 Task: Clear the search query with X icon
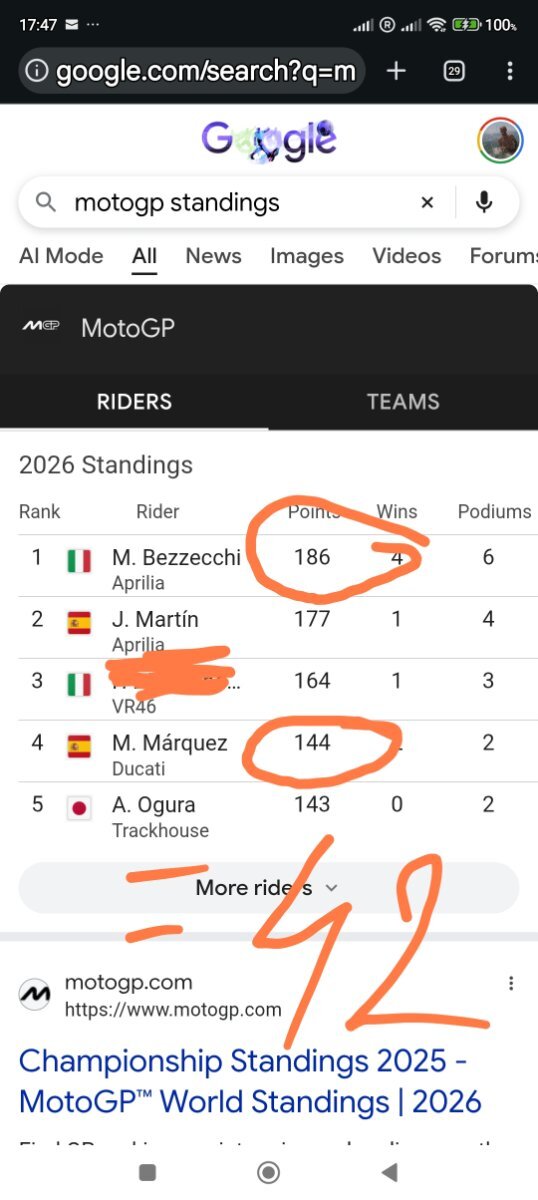pos(427,203)
